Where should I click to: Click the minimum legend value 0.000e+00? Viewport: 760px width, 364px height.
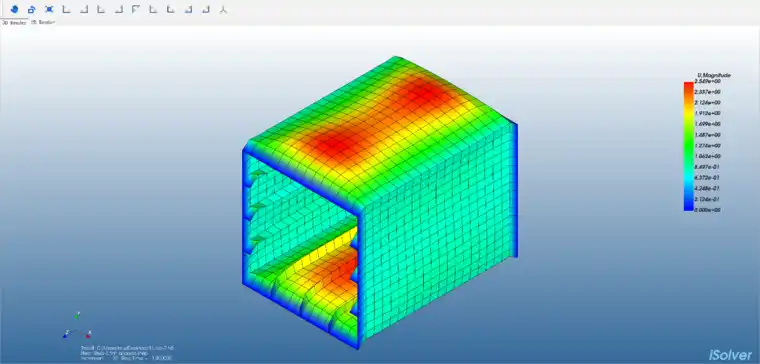coord(707,210)
